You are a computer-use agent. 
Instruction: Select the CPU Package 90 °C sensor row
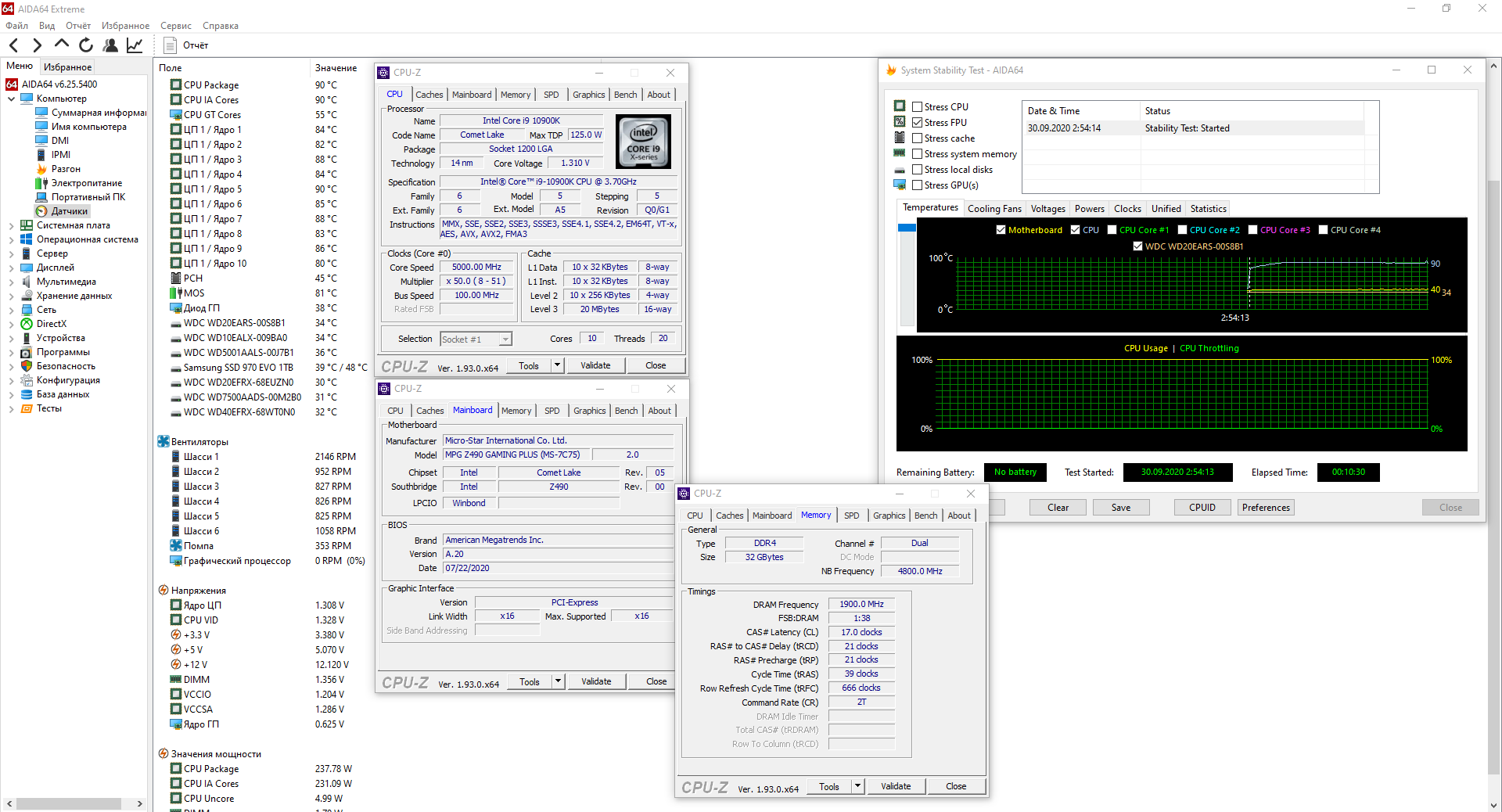(x=263, y=85)
